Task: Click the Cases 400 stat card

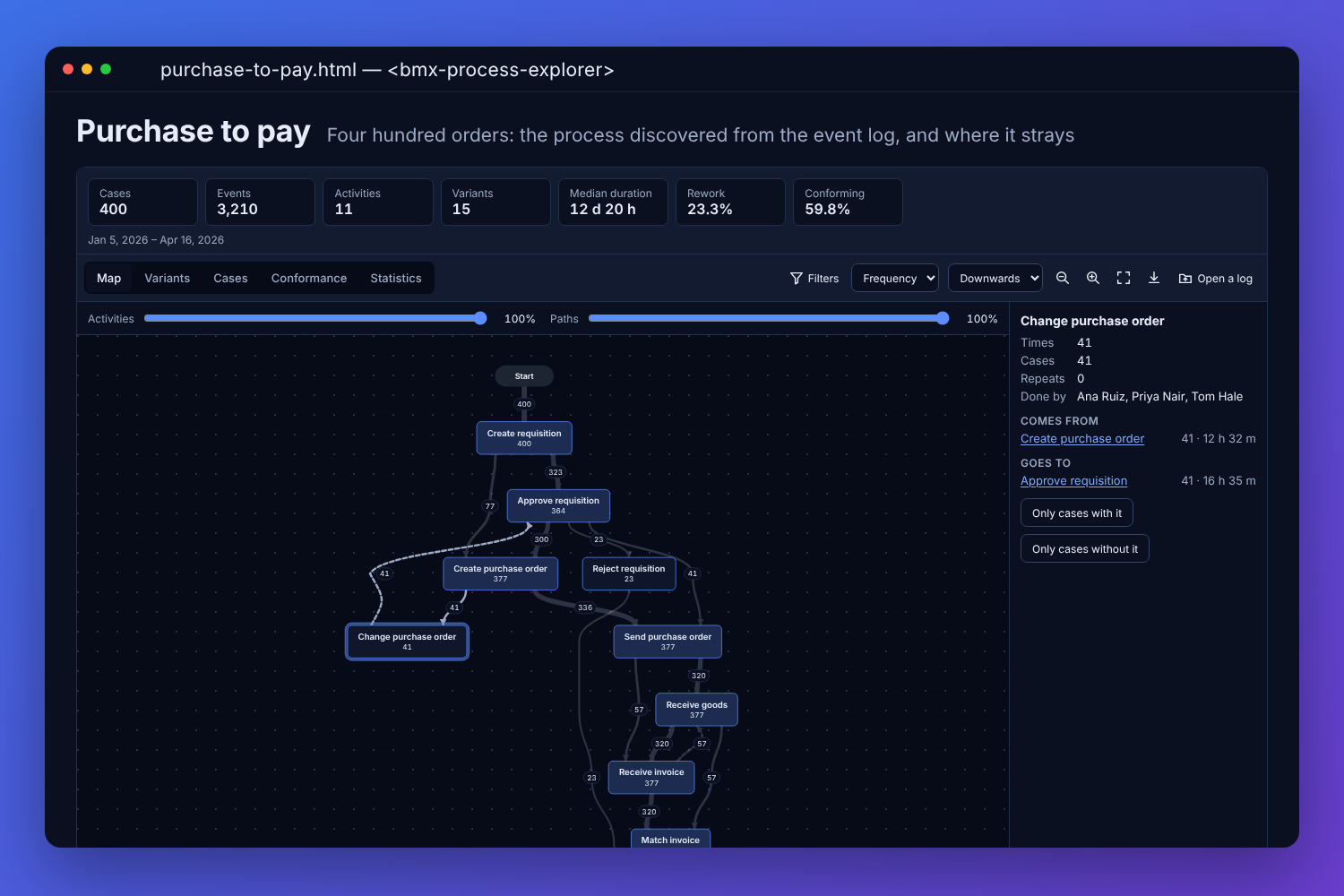Action: [x=142, y=202]
